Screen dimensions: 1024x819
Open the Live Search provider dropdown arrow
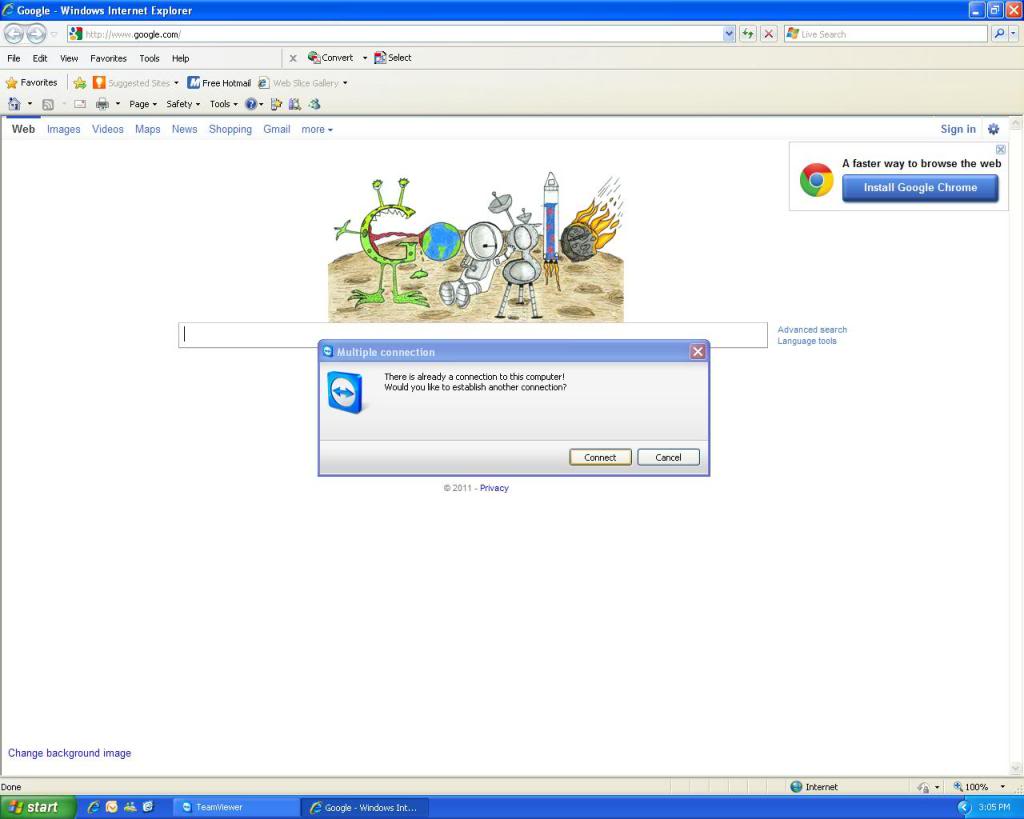point(1014,33)
